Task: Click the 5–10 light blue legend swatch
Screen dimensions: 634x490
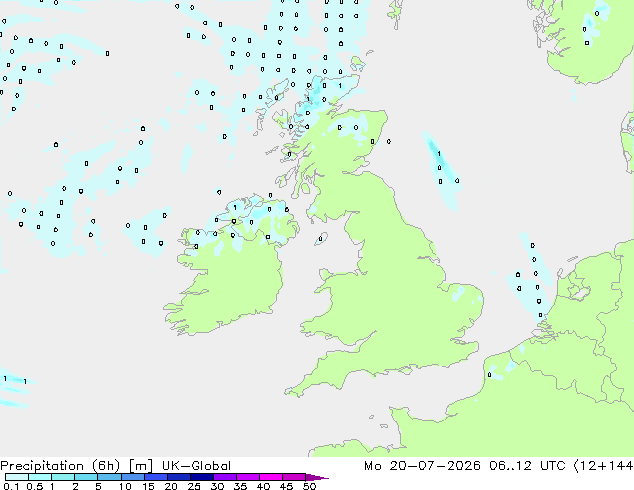Action: coord(109,477)
